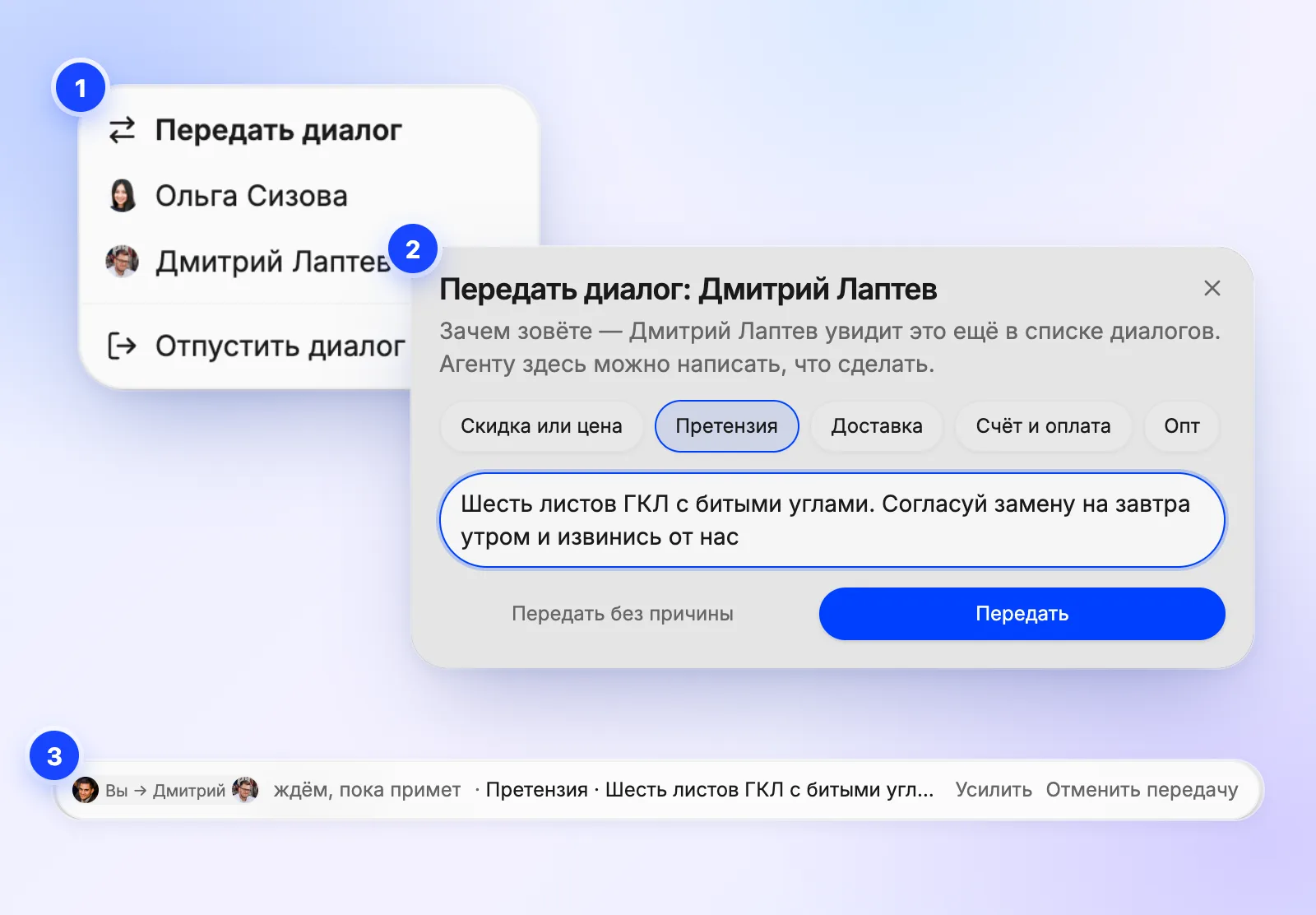This screenshot has width=1316, height=915.
Task: Click the transfer arrows icon beside Передать диалог
Action: [x=123, y=130]
